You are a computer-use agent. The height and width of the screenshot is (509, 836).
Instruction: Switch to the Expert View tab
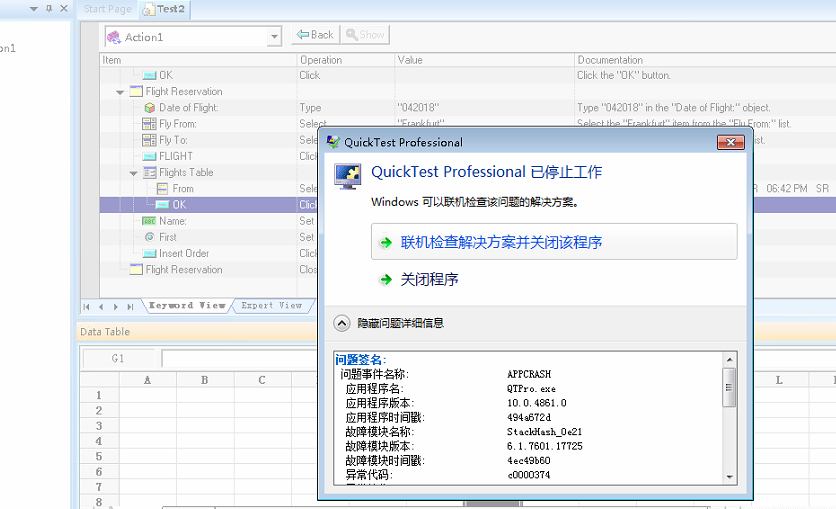(x=271, y=305)
